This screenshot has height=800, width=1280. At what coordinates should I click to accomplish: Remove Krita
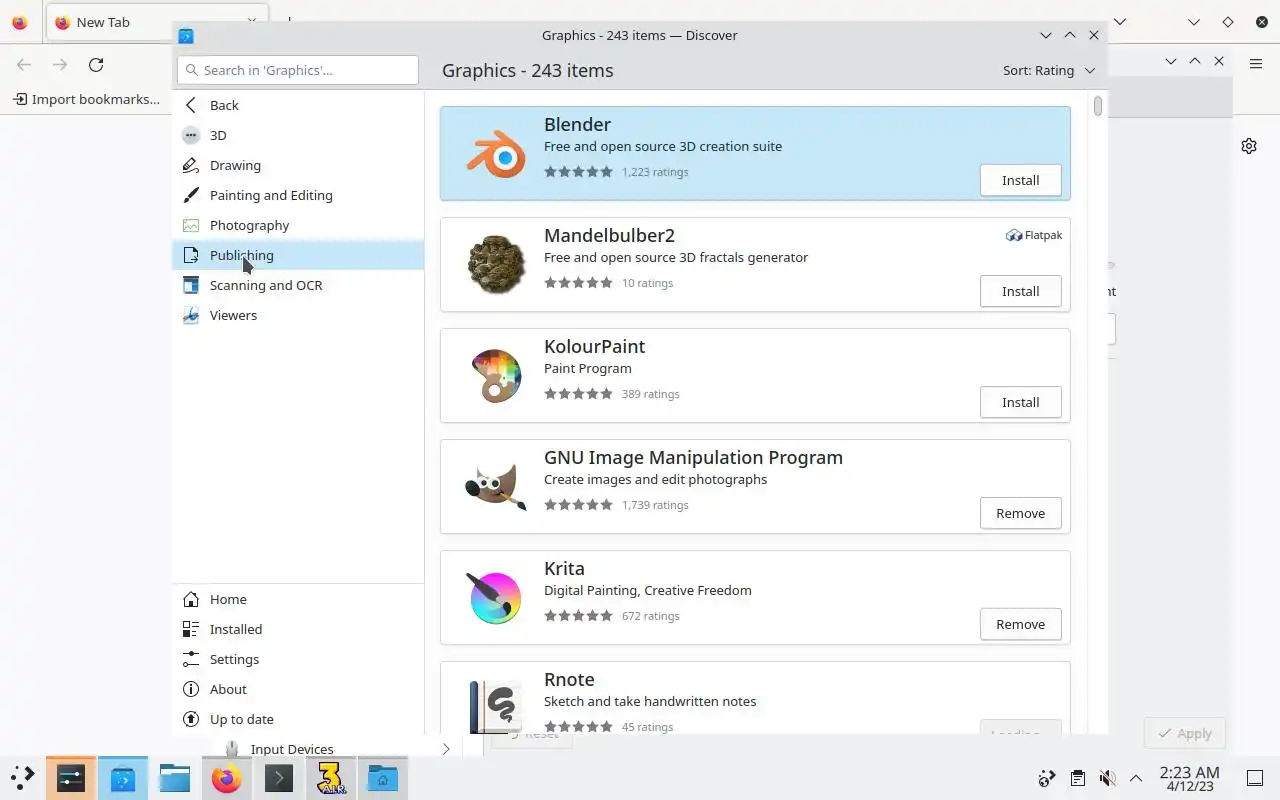point(1020,625)
